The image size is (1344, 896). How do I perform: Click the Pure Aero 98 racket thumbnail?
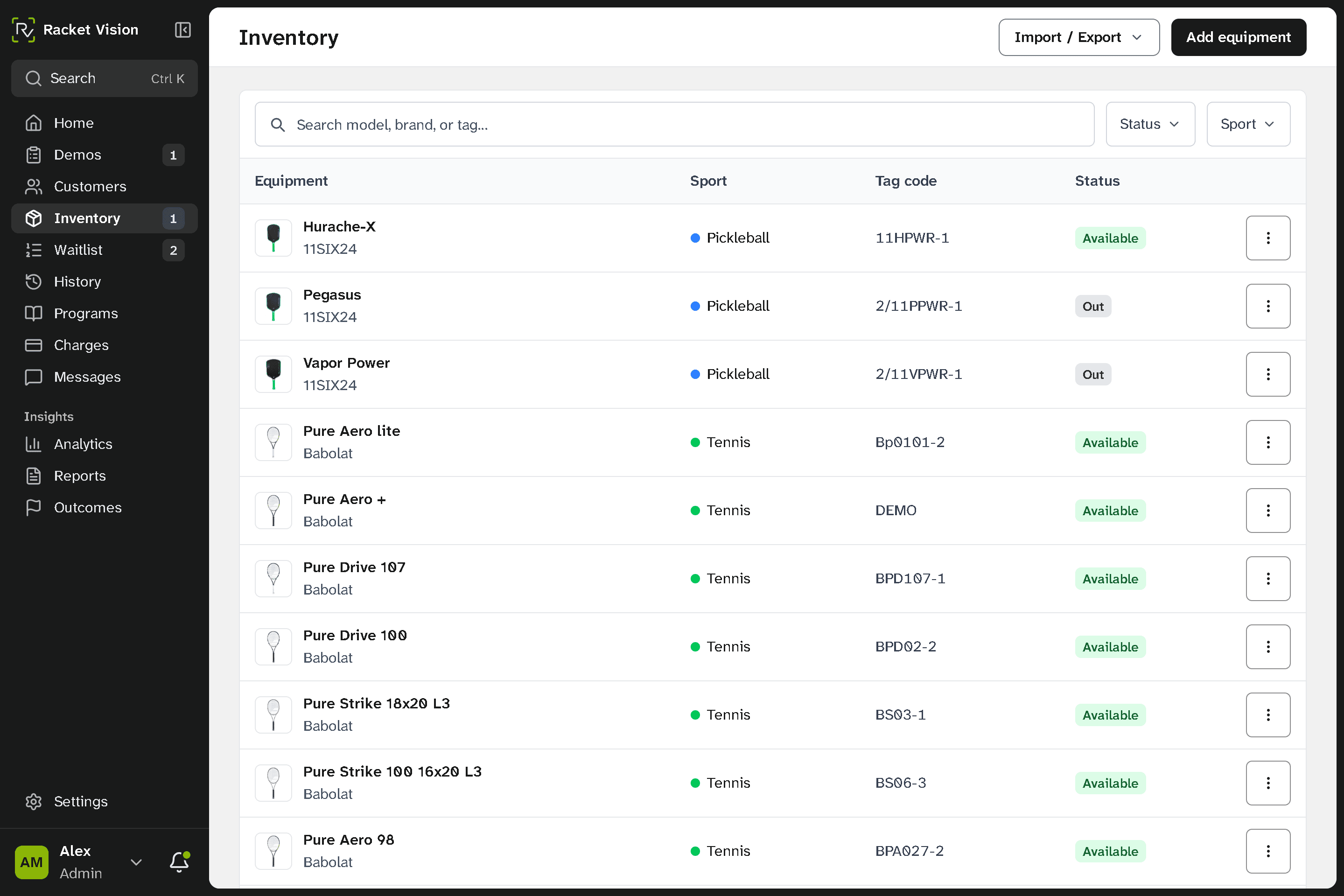pyautogui.click(x=273, y=851)
